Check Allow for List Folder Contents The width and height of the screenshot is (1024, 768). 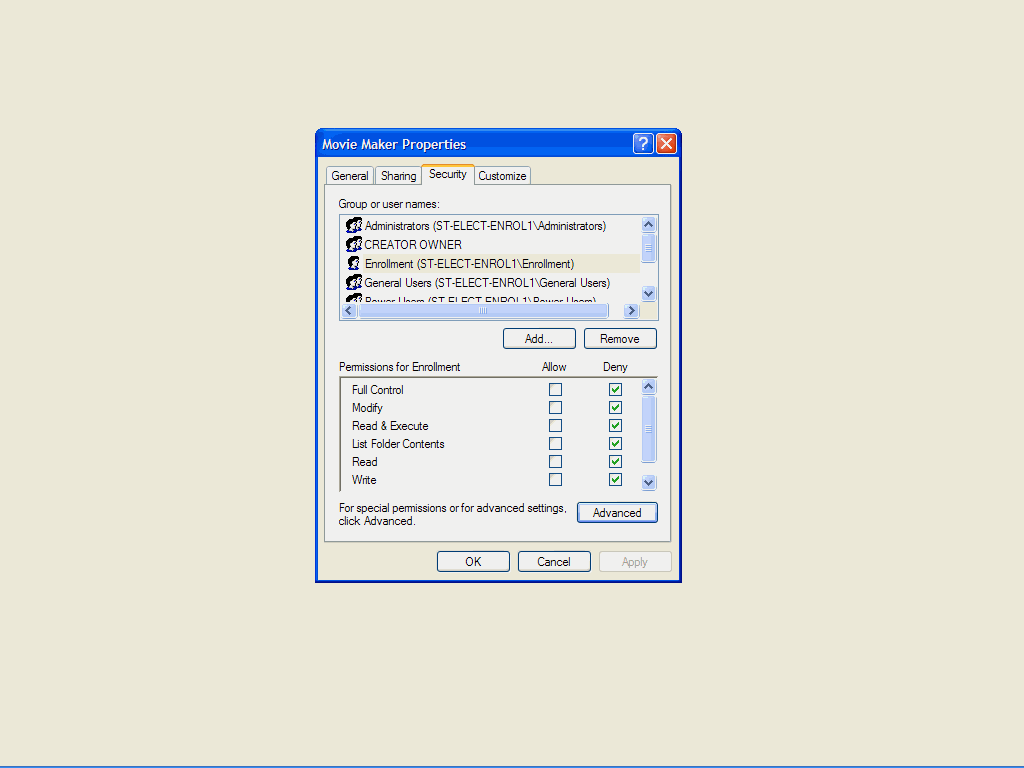point(555,443)
